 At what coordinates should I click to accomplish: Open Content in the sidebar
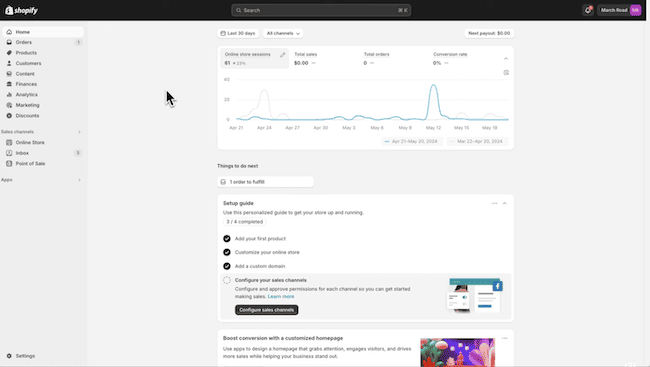tap(43, 74)
